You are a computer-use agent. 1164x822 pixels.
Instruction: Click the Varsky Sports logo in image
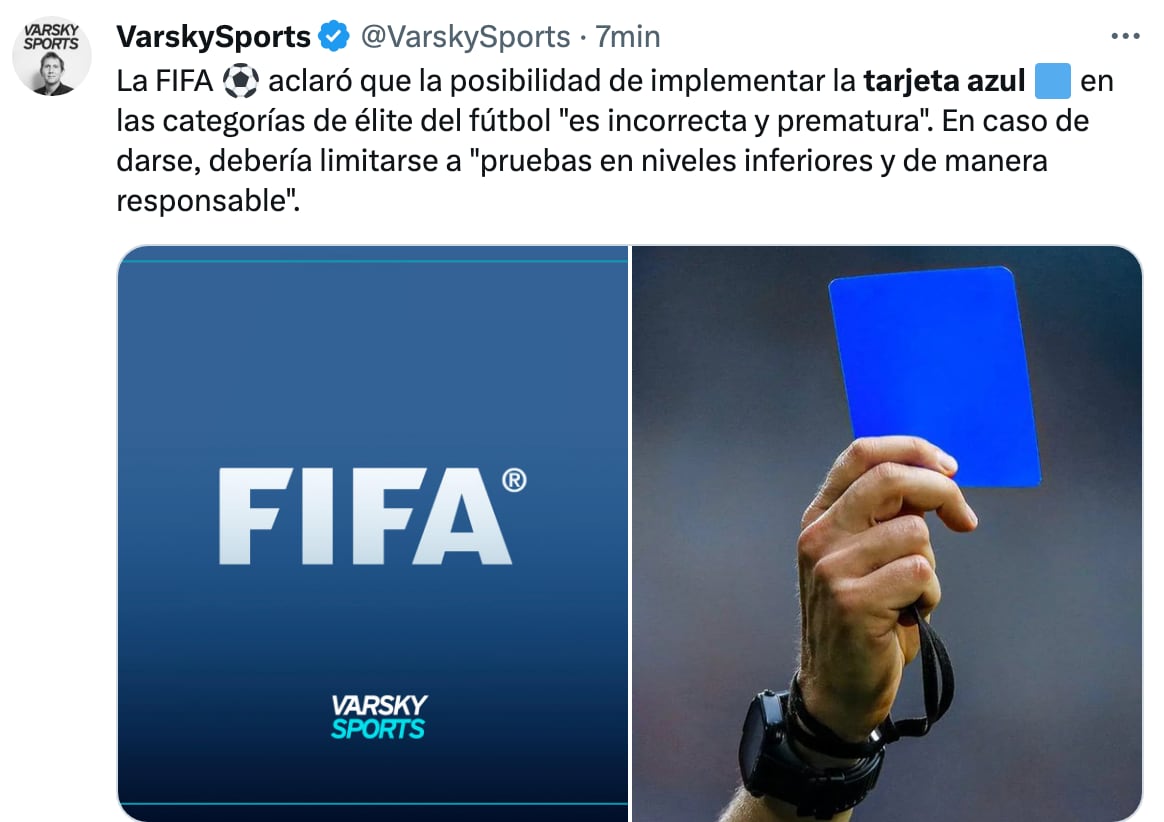coord(379,717)
